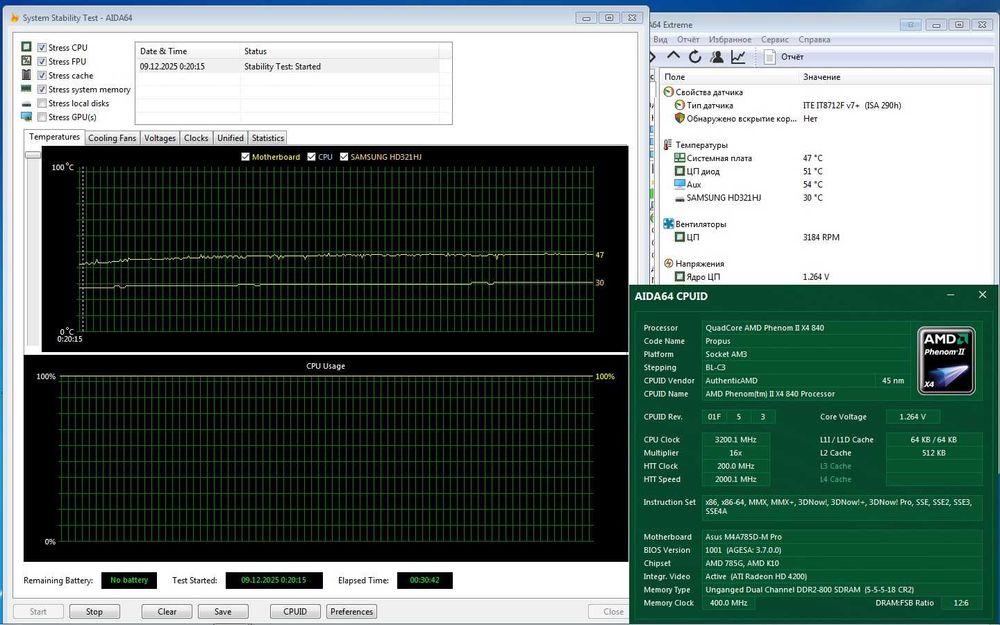
Task: Click the icon next to Свойства датчика
Action: tap(668, 92)
